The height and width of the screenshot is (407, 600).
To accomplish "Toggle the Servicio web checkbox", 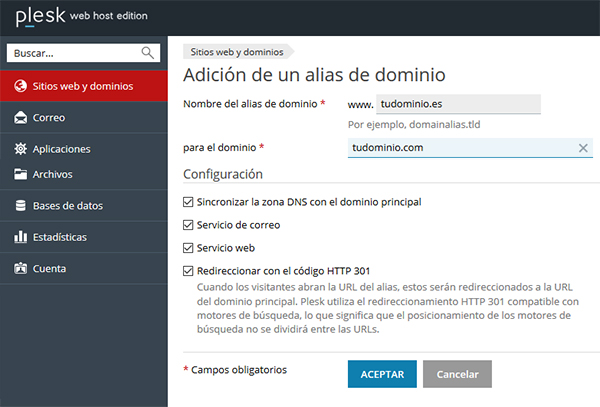I will (x=188, y=248).
